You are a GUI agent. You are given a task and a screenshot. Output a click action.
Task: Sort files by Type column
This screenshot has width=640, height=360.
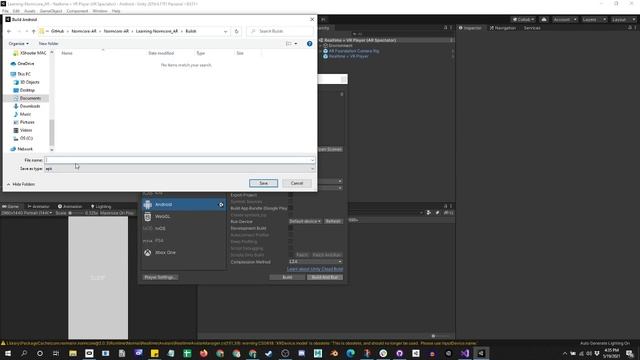pyautogui.click(x=200, y=53)
